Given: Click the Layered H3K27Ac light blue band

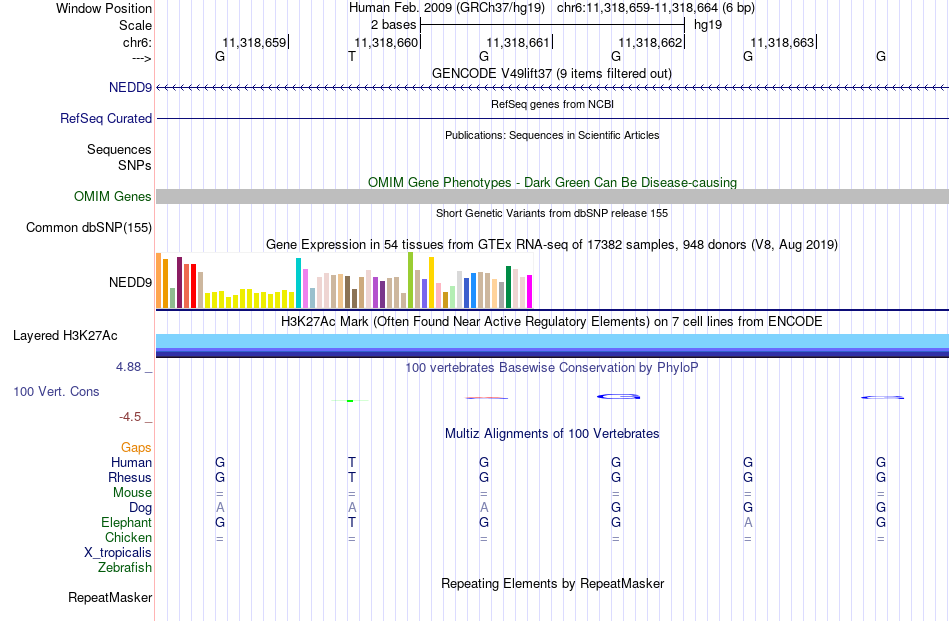Looking at the screenshot, I should pyautogui.click(x=552, y=340).
